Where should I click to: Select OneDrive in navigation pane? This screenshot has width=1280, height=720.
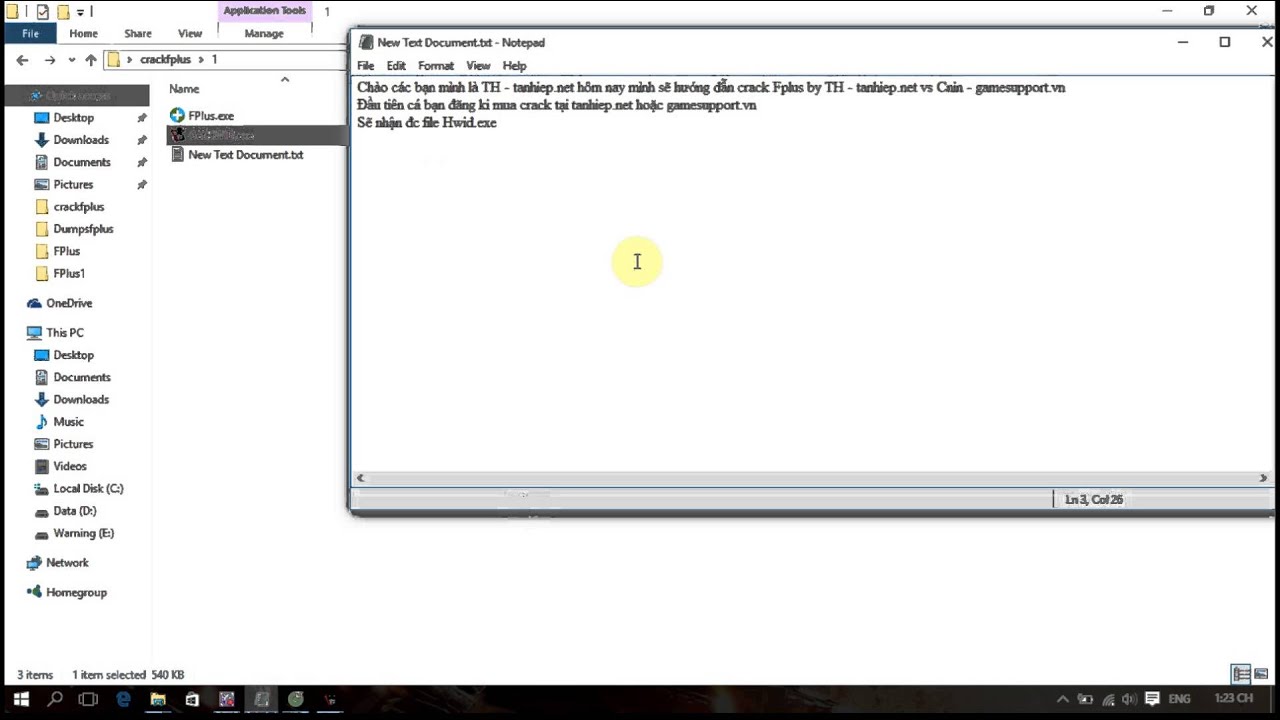69,303
